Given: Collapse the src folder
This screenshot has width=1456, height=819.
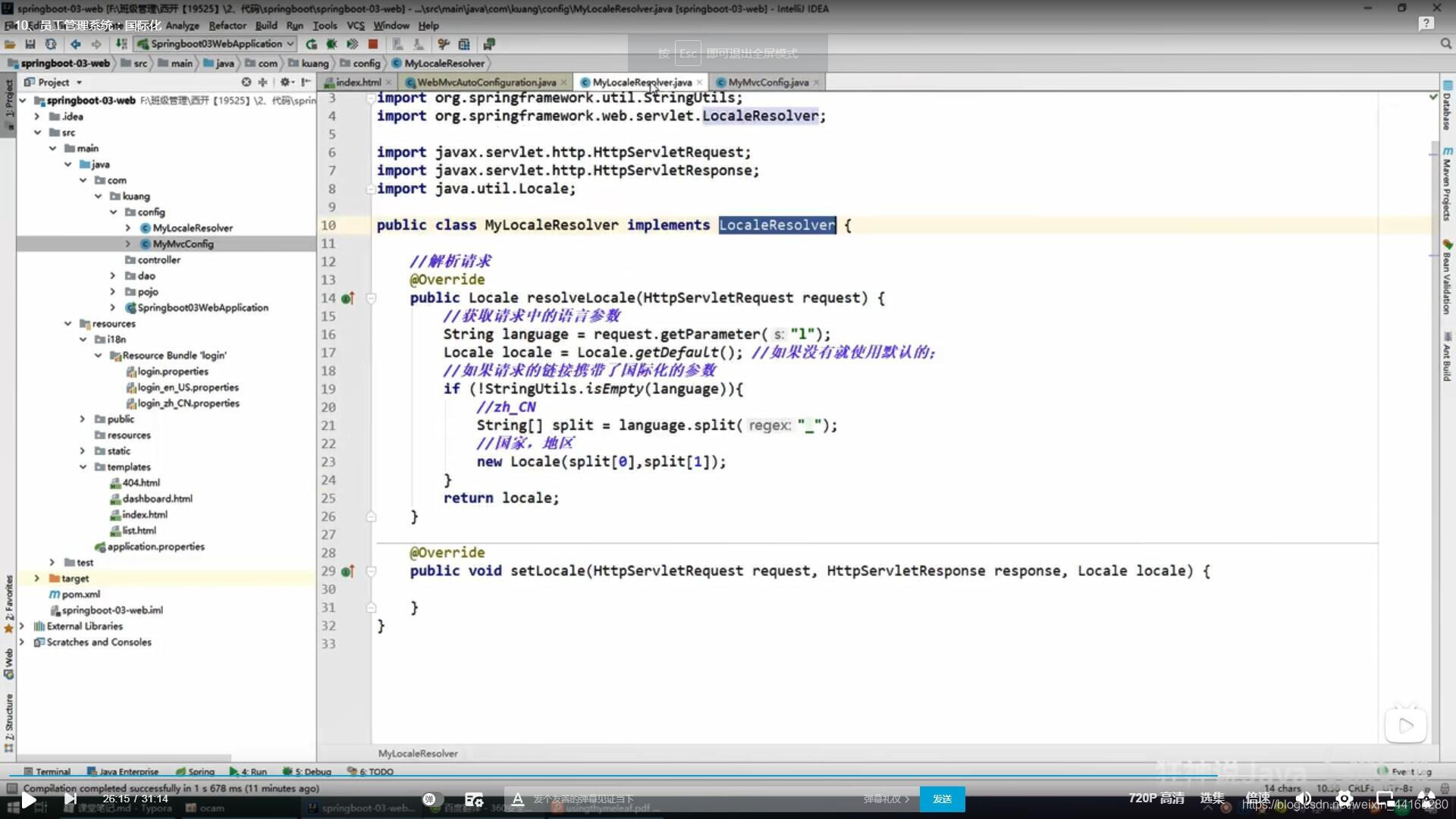Looking at the screenshot, I should coord(36,133).
